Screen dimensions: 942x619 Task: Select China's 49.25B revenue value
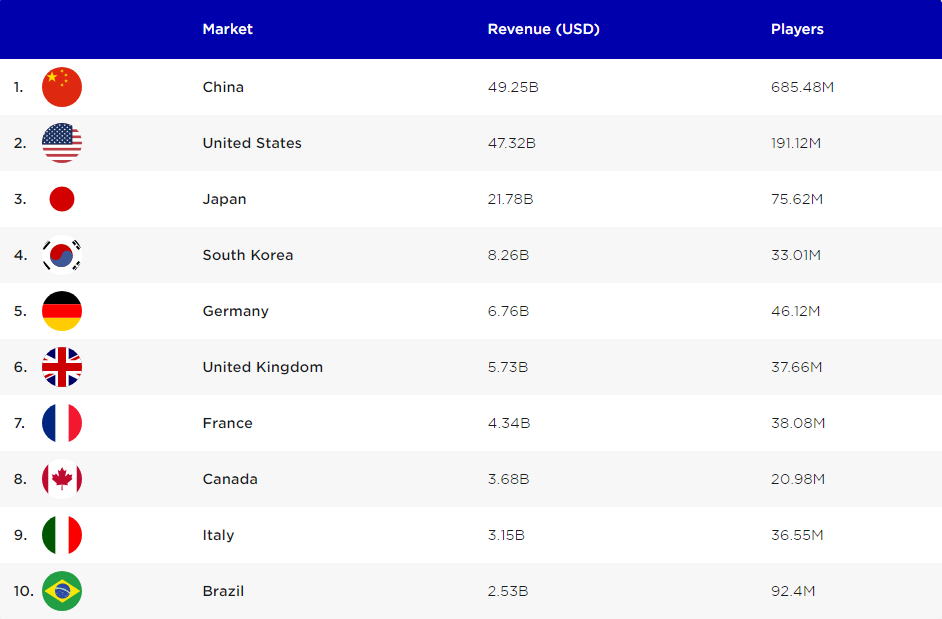513,87
